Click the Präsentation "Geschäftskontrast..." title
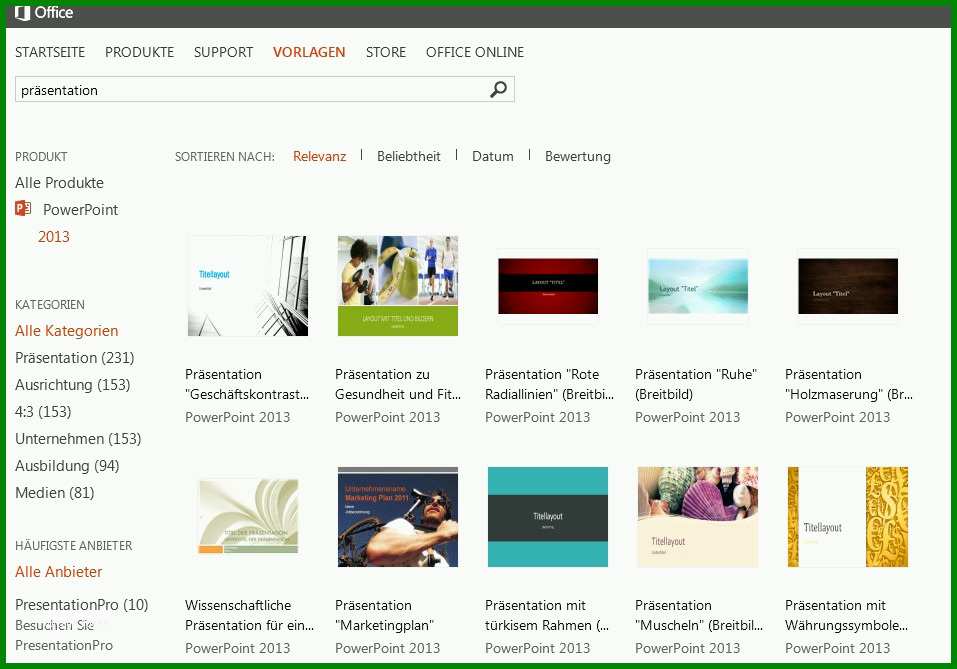Viewport: 957px width, 669px height. [x=247, y=384]
